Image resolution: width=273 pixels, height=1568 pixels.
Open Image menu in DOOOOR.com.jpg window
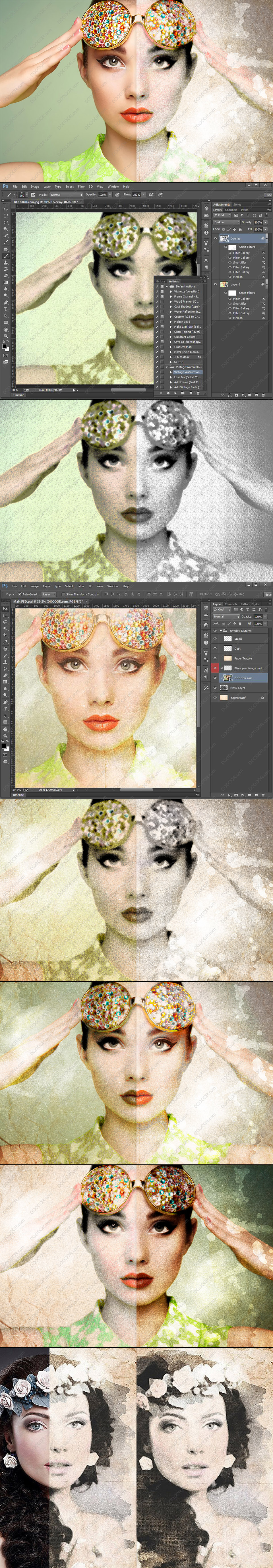pos(35,187)
